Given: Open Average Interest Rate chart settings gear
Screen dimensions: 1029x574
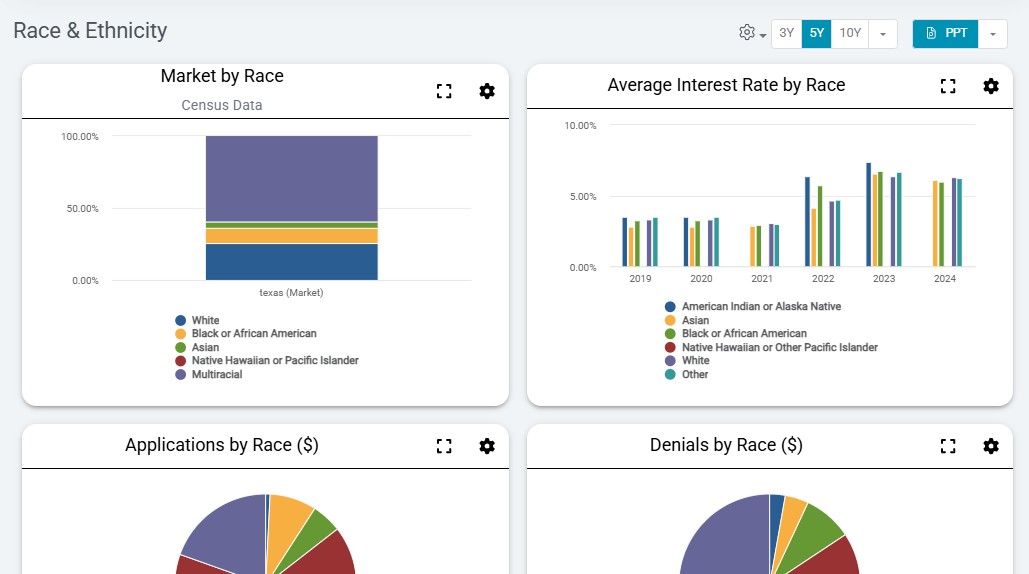Looking at the screenshot, I should coord(991,86).
